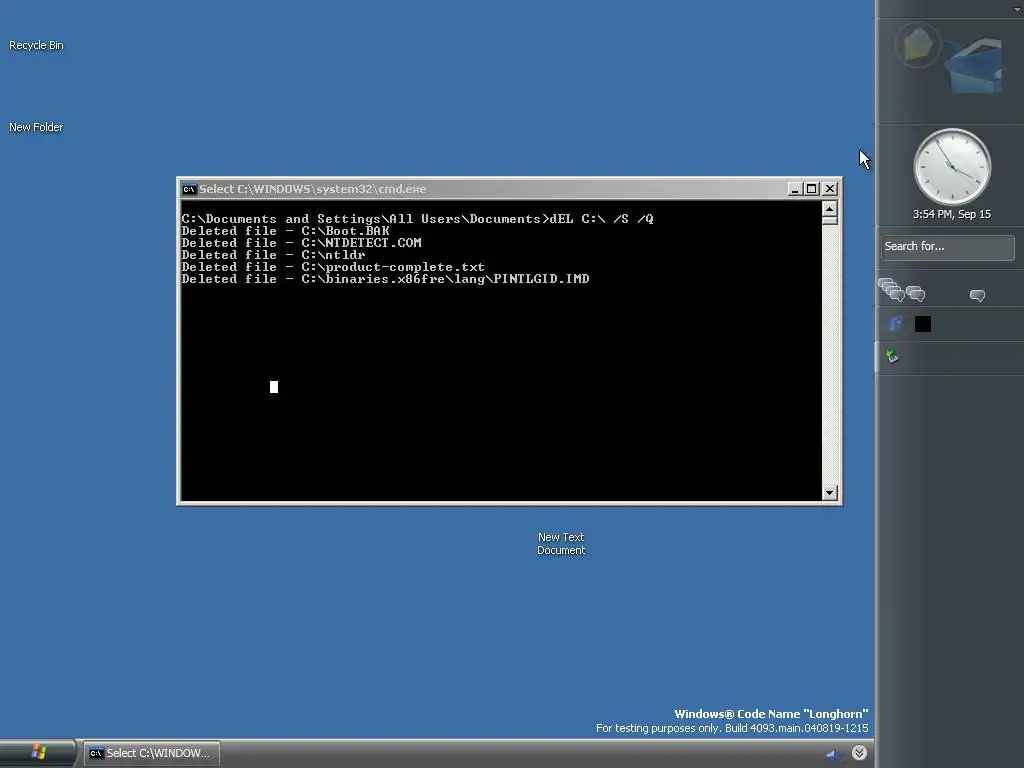Click the cmd scrollbar up arrow
Image resolution: width=1024 pixels, height=768 pixels.
(x=829, y=208)
